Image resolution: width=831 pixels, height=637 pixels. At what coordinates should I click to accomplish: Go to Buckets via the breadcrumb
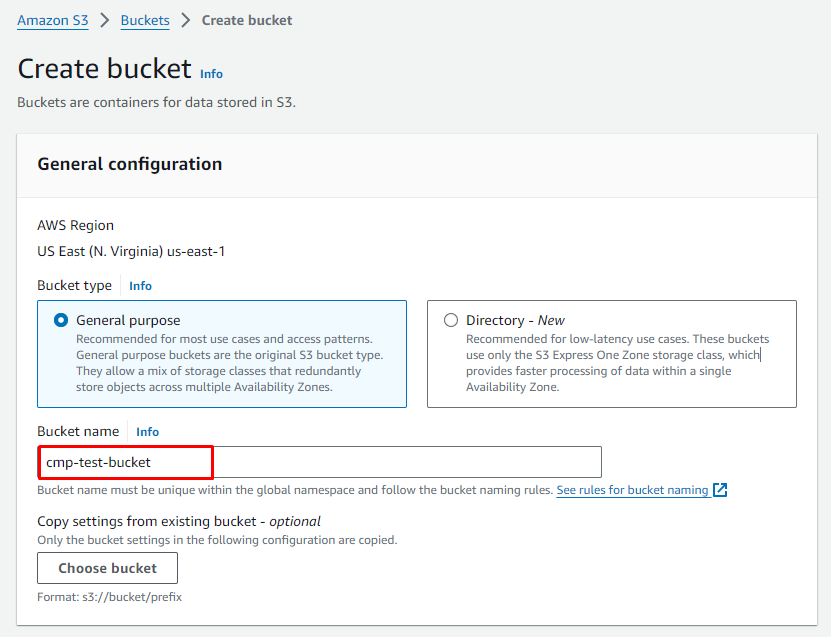coord(145,20)
